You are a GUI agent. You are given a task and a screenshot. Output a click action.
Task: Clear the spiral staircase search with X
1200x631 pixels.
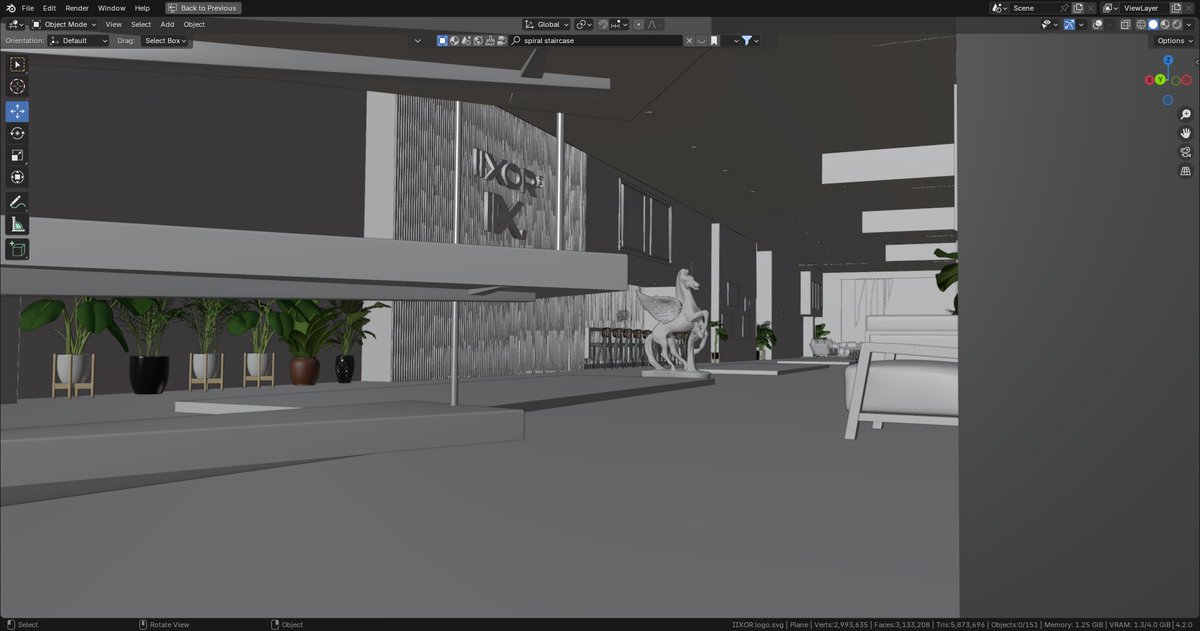coord(687,40)
